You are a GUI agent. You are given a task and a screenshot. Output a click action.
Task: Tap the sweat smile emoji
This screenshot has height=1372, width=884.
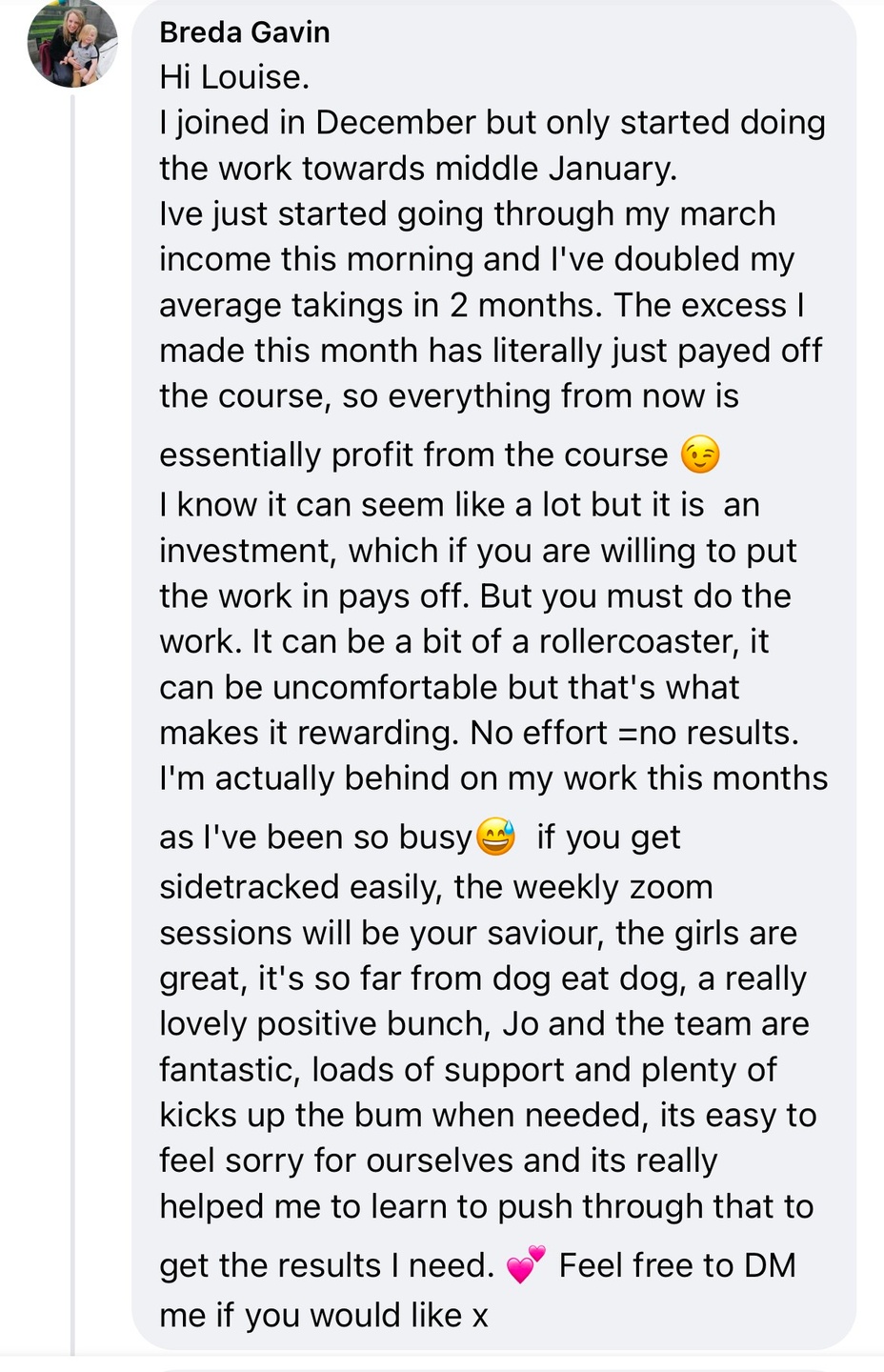click(495, 837)
